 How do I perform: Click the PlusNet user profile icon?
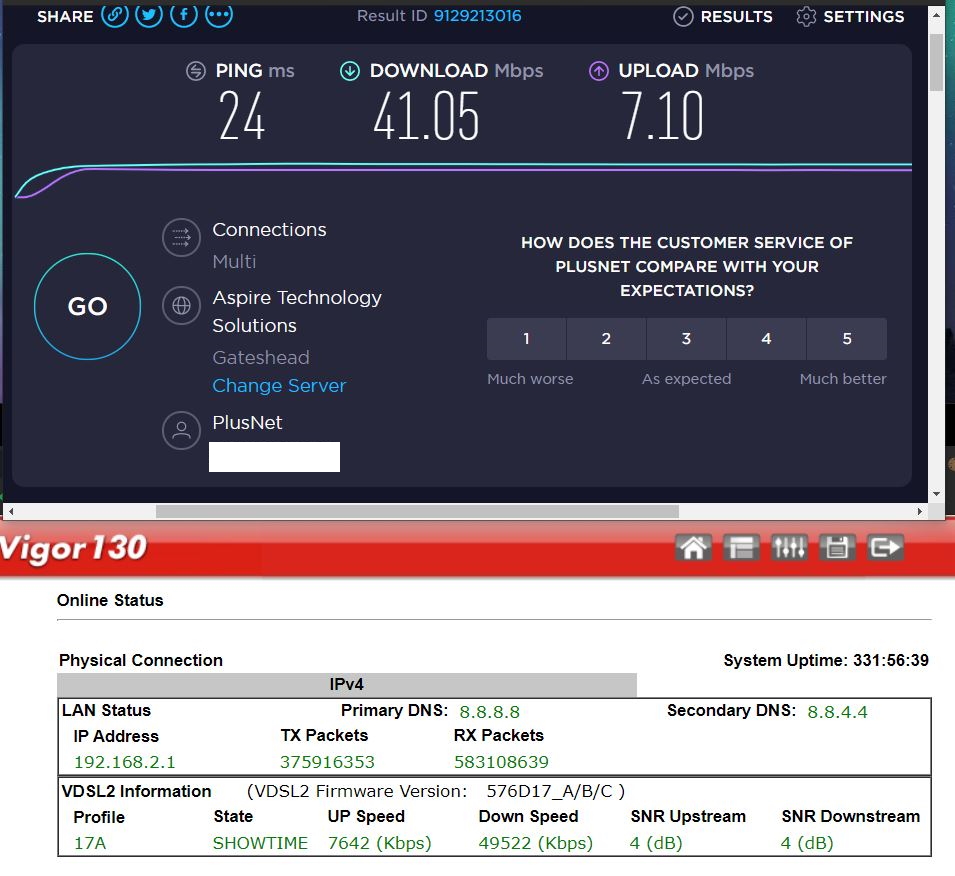point(181,430)
